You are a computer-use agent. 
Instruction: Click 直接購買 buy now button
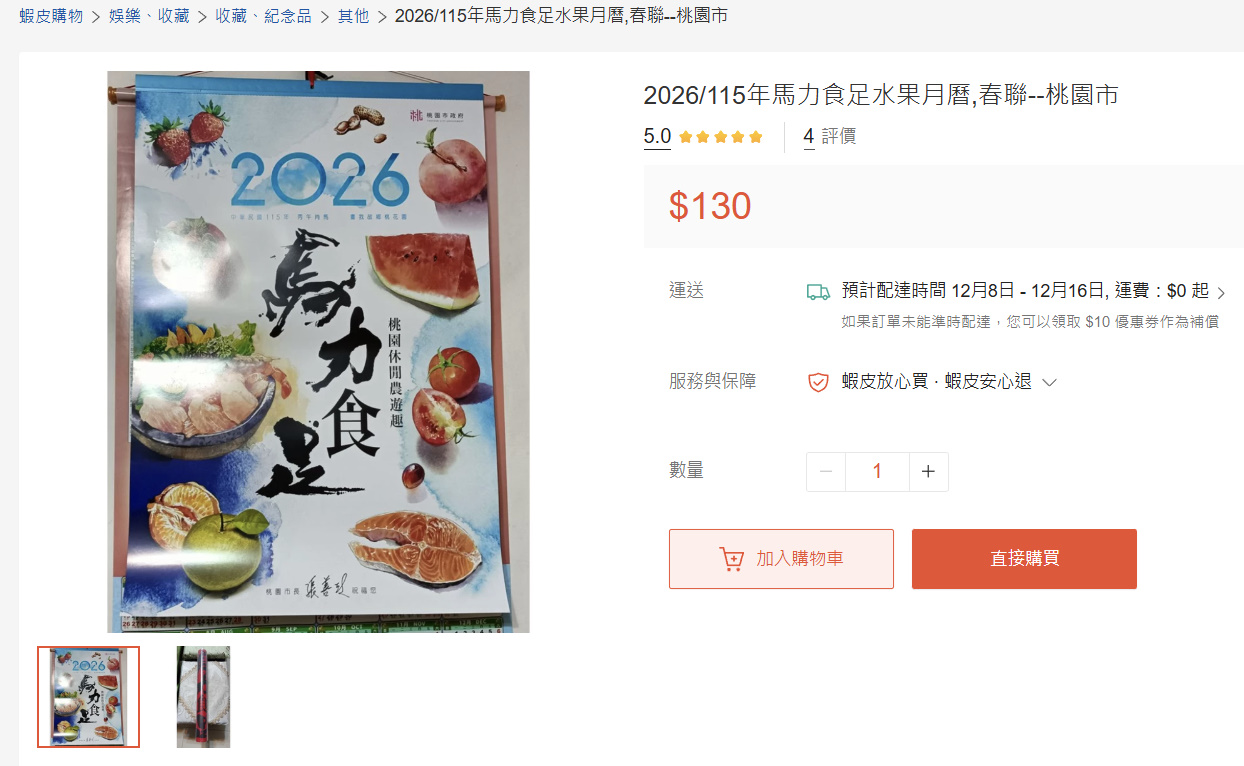[1024, 559]
